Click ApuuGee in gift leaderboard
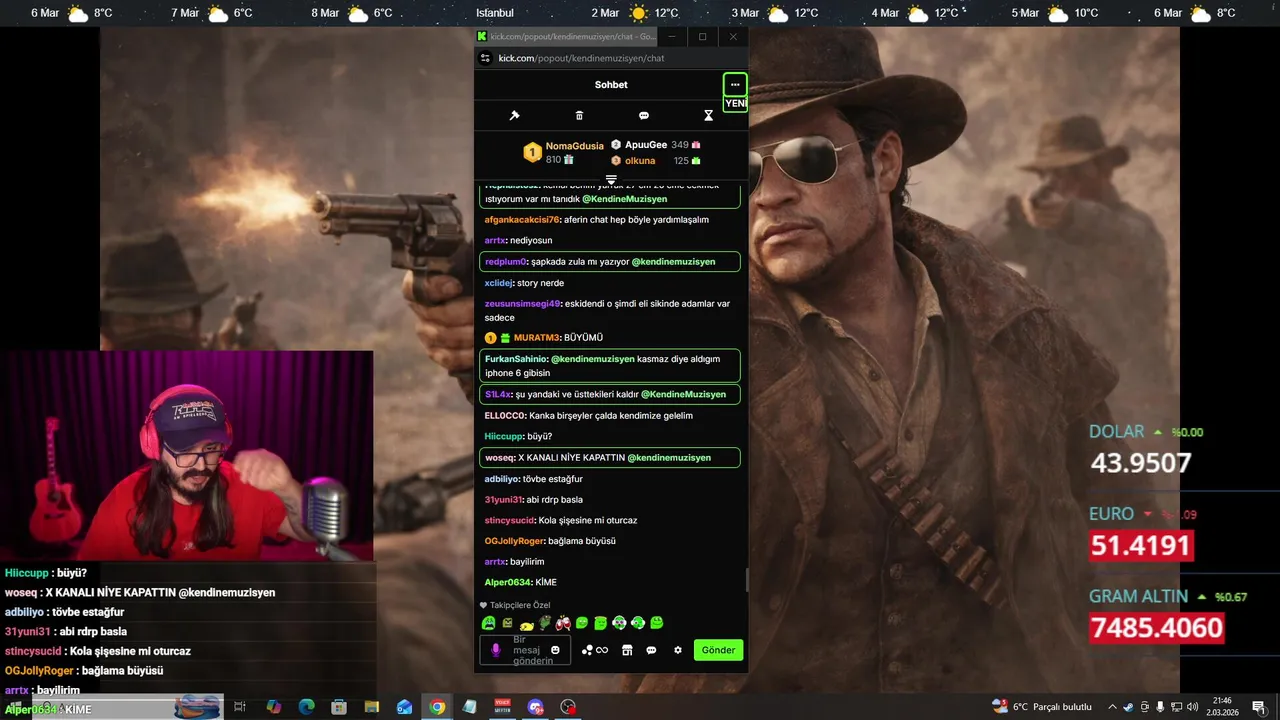1280x720 pixels. coord(646,145)
